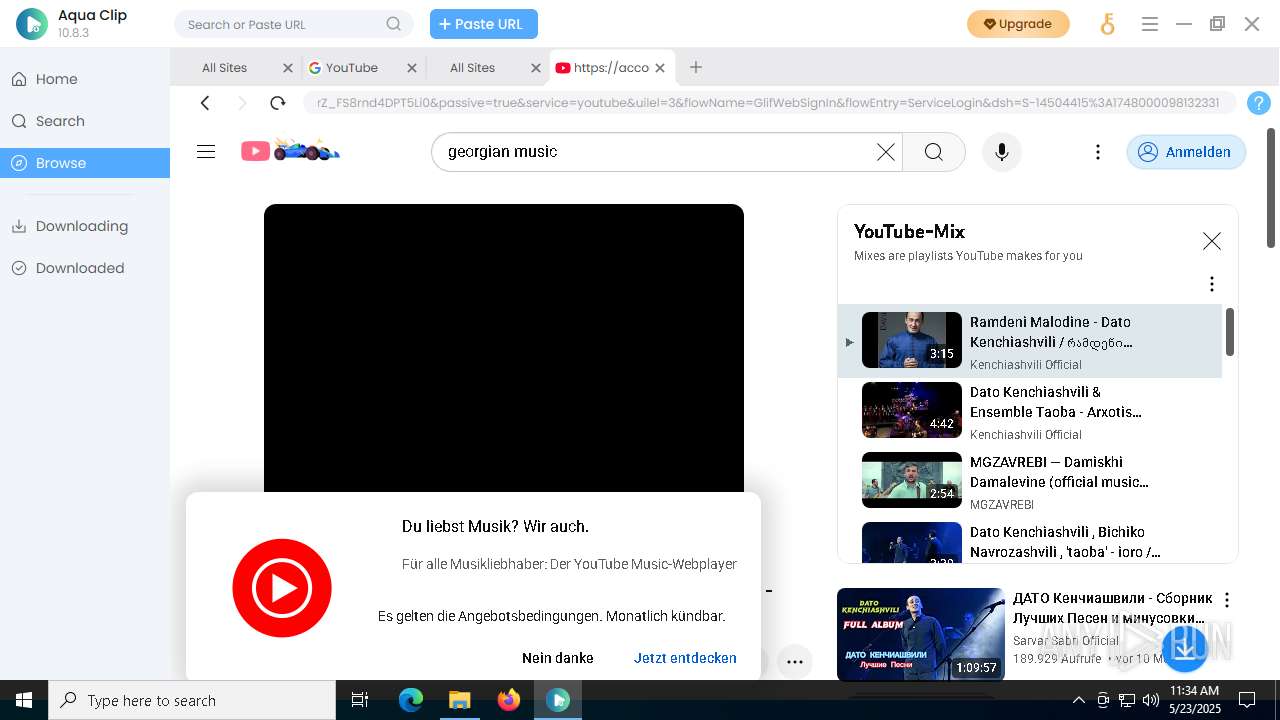The image size is (1280, 720).
Task: Open the ДАТО Кенчиашвили - Сборник title
Action: (x=1113, y=608)
